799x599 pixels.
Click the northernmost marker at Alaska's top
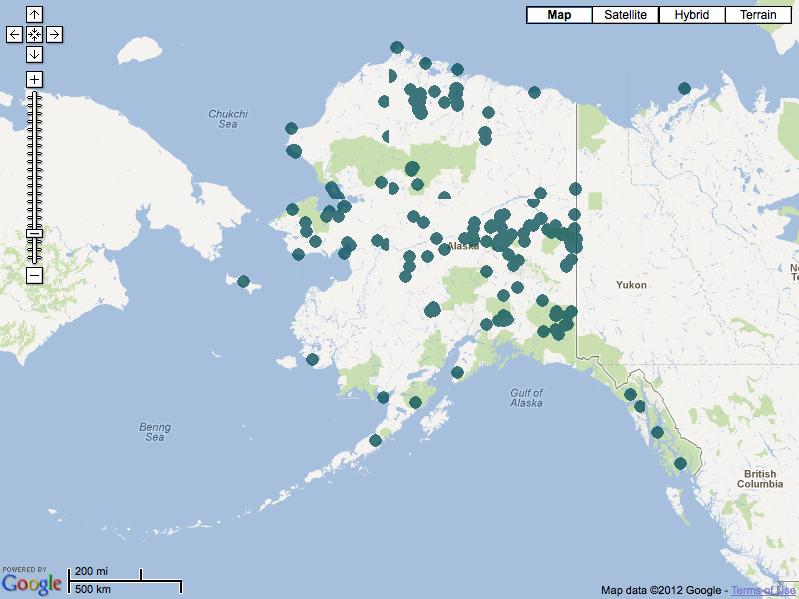click(397, 47)
